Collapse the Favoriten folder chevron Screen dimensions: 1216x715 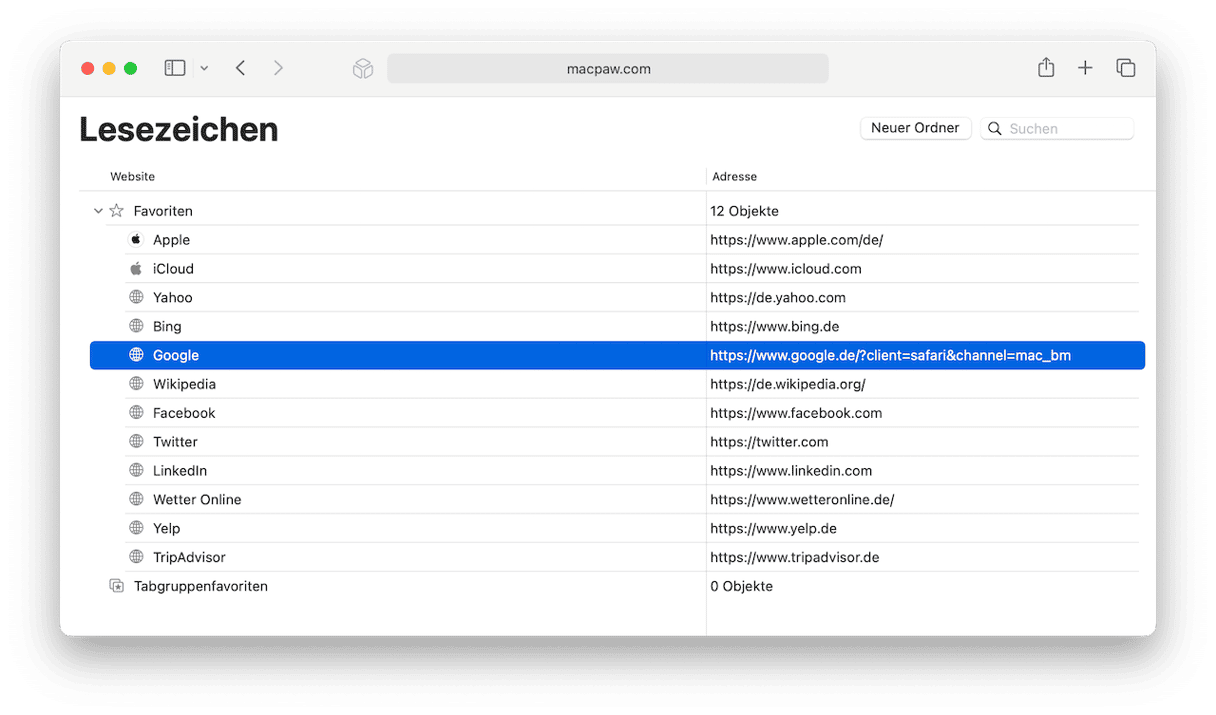pos(98,211)
